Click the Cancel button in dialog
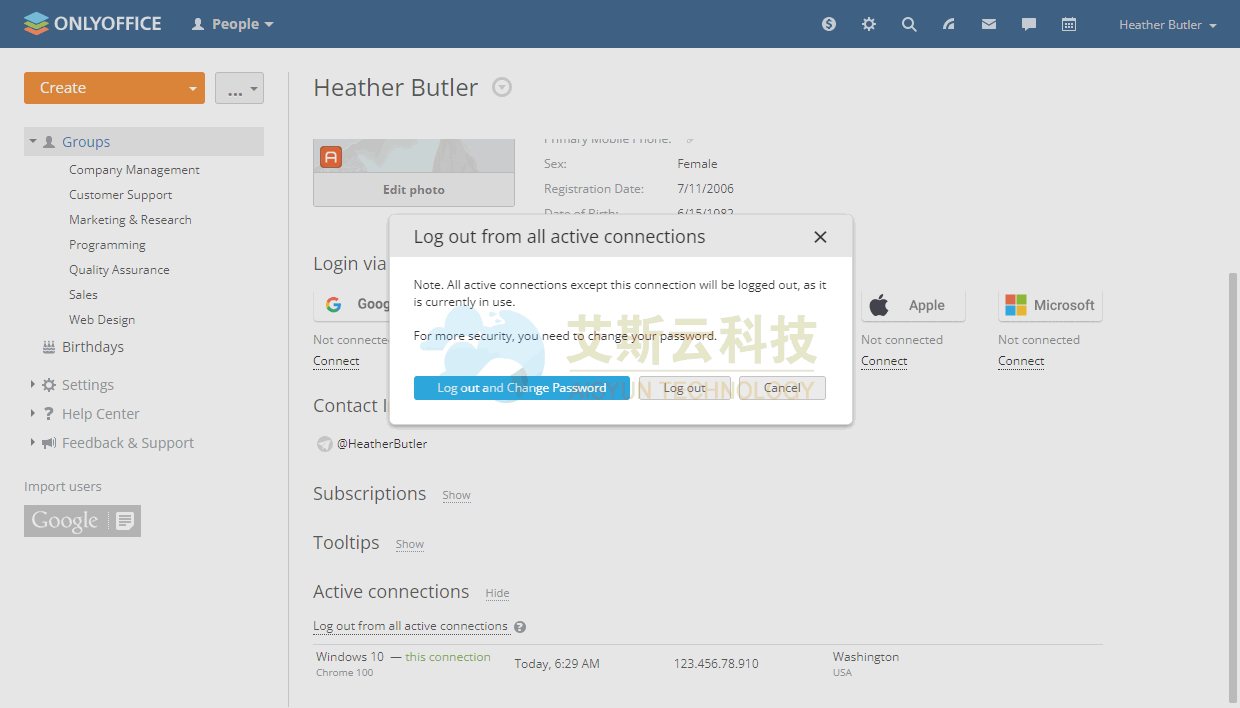 (x=782, y=388)
